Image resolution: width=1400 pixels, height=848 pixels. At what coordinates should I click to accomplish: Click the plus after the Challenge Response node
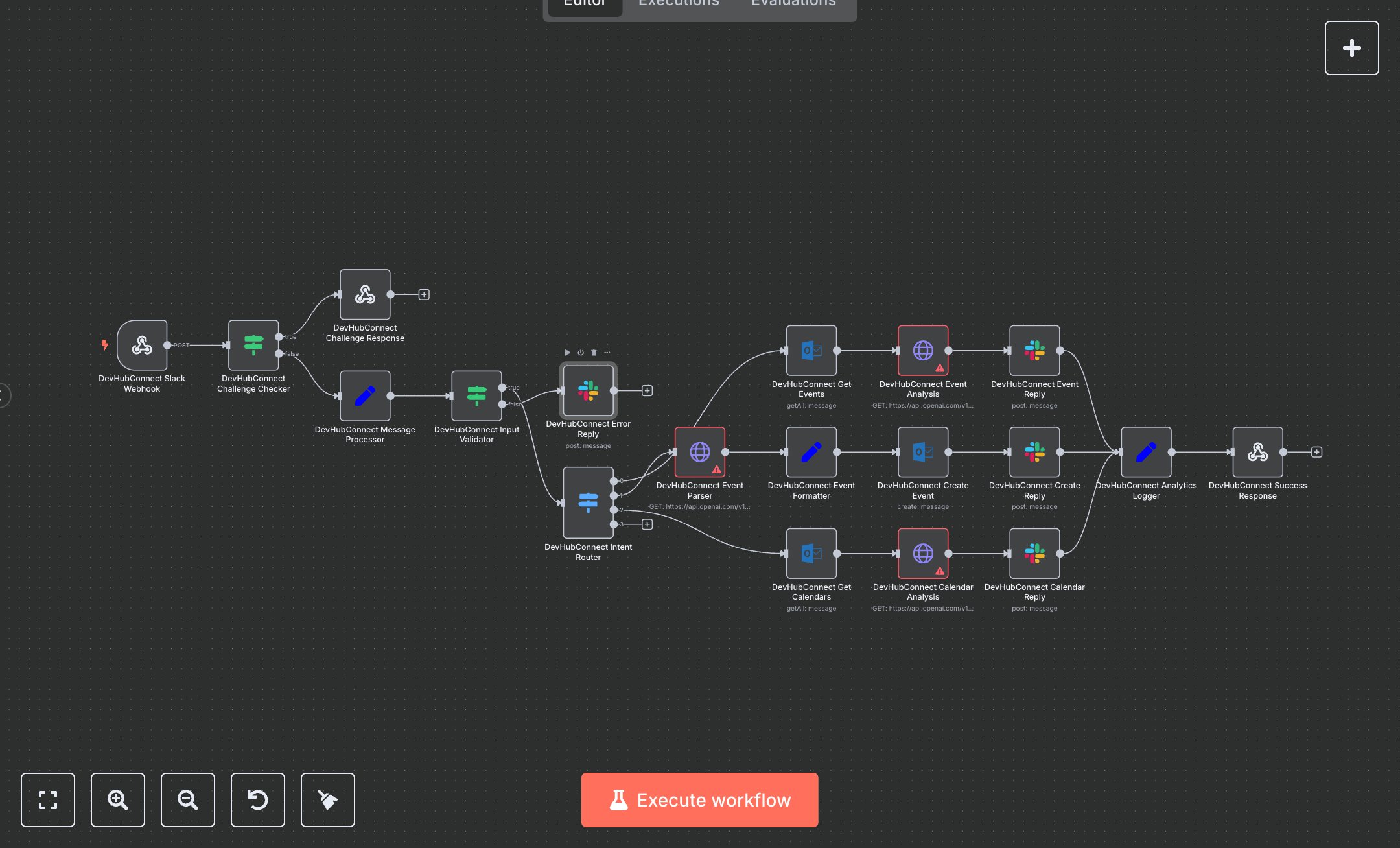[x=424, y=294]
